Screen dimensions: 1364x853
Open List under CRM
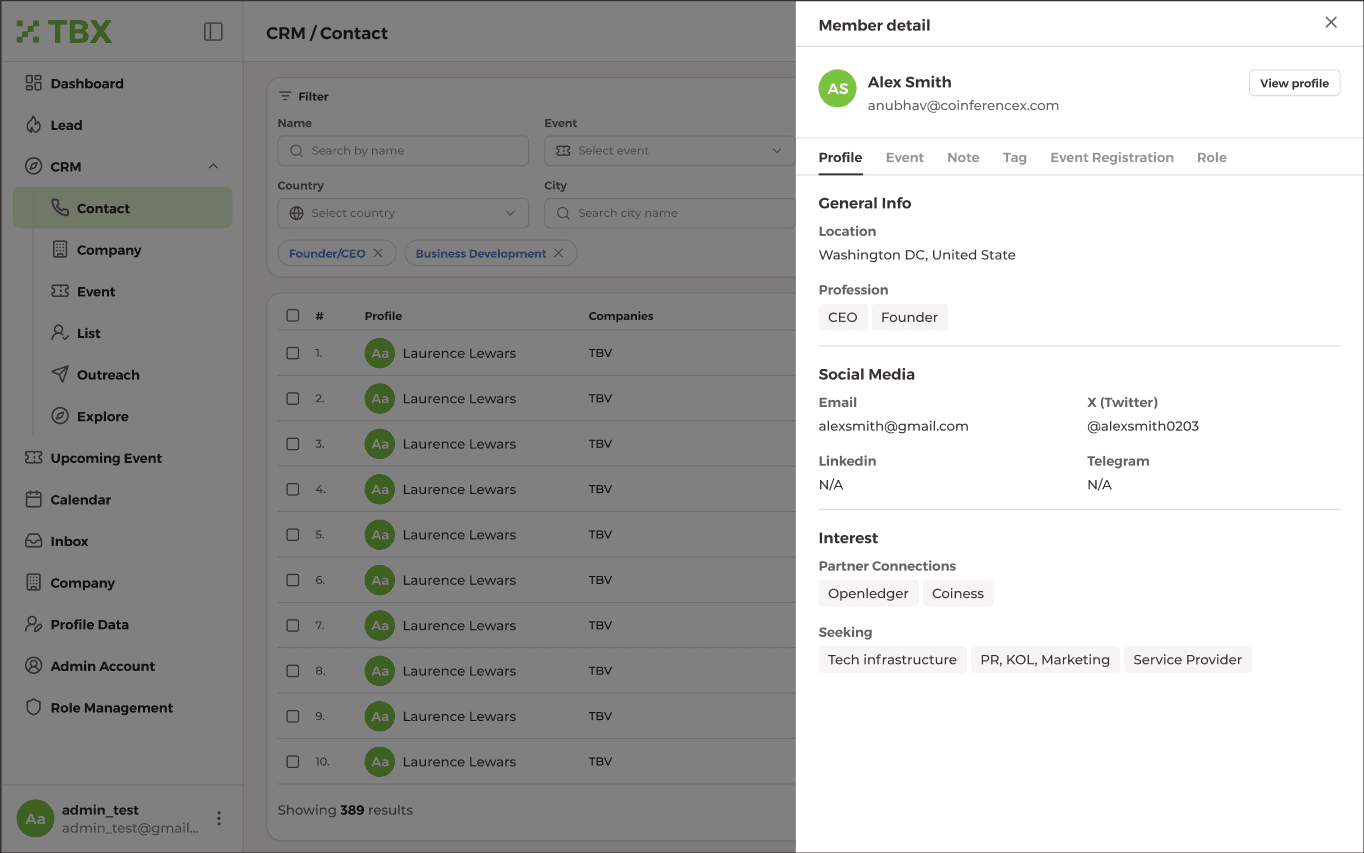tap(89, 333)
